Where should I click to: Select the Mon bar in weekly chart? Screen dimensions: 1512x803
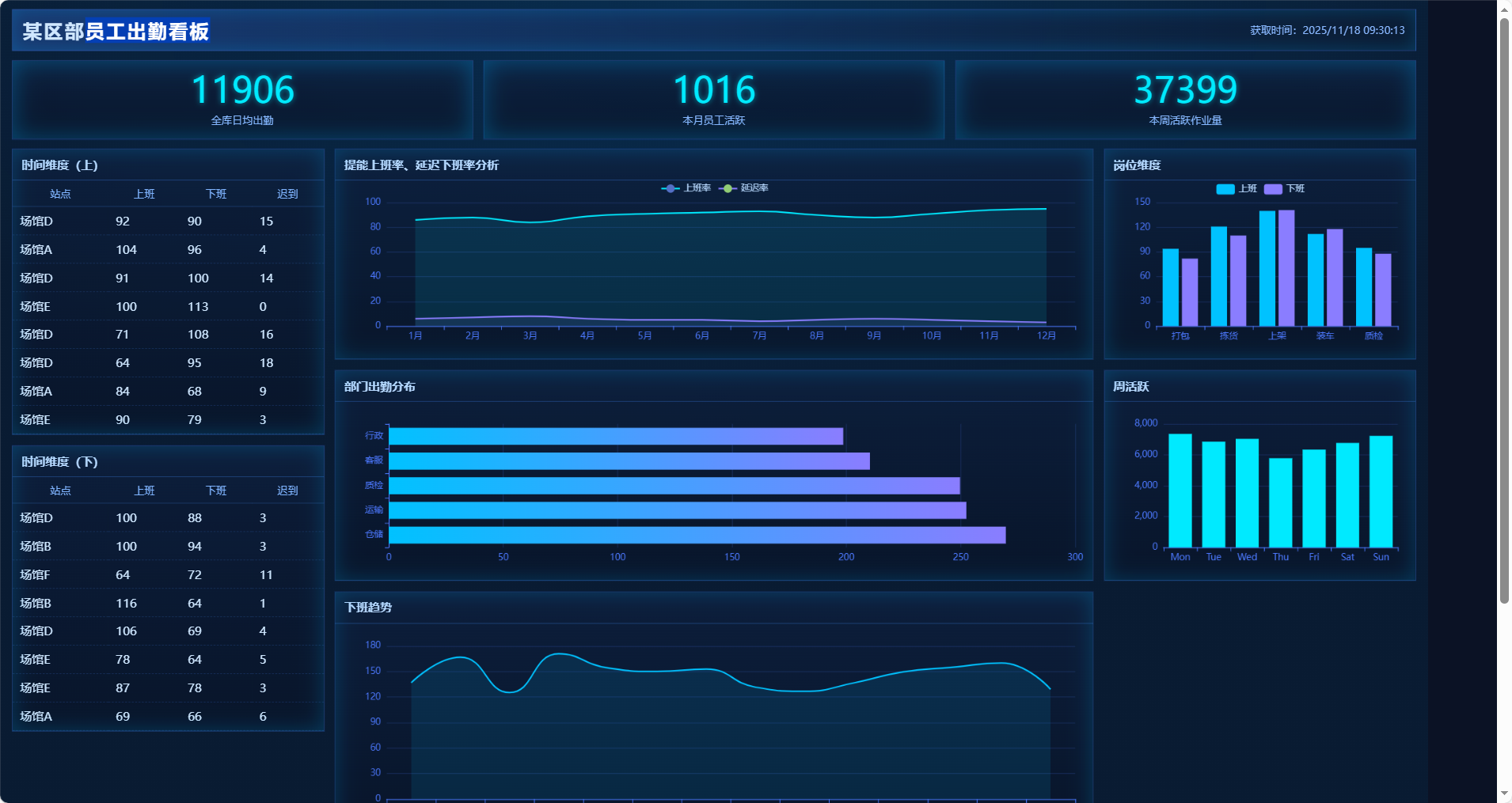coord(1180,491)
